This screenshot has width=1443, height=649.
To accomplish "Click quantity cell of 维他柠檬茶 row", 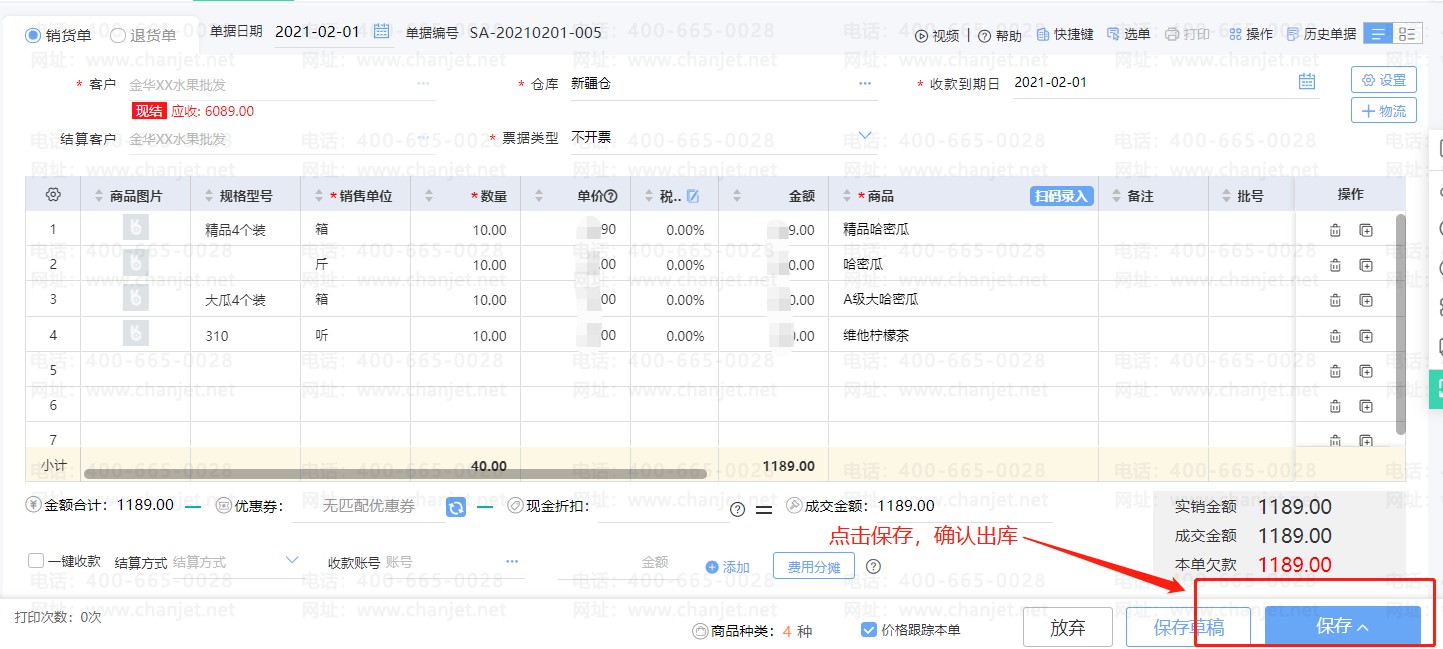I will coord(465,336).
